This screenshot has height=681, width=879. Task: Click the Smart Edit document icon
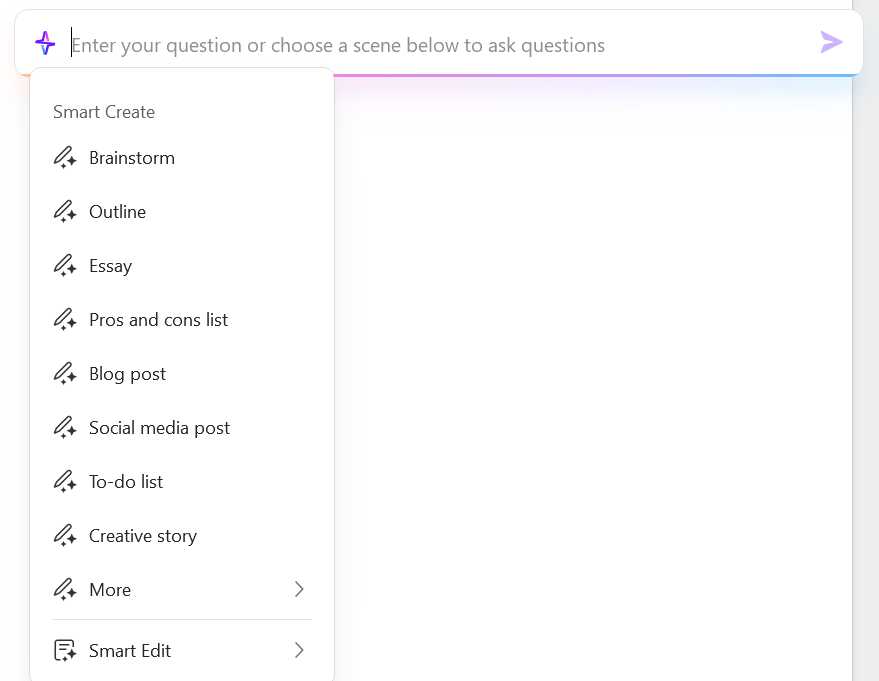pyautogui.click(x=65, y=651)
